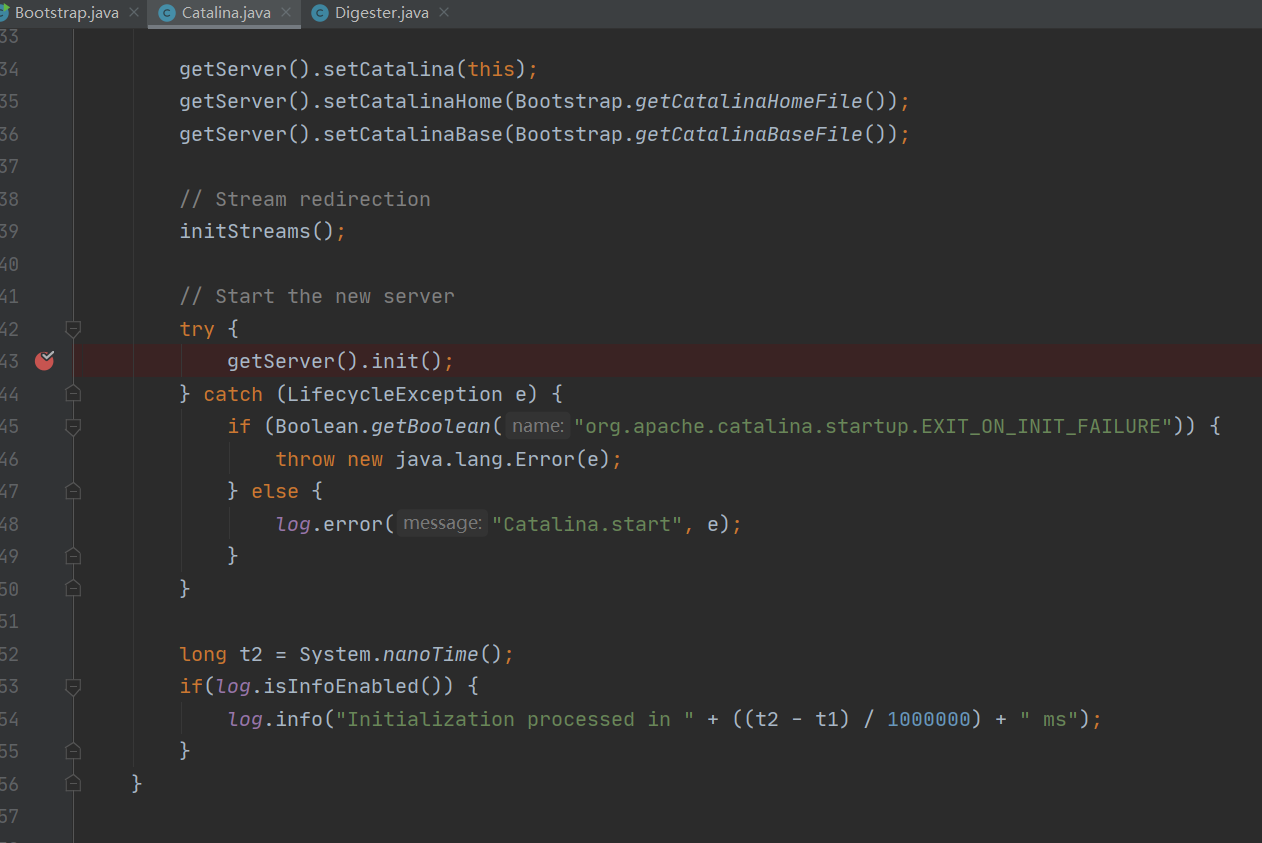Click the Catalina.java class file icon
This screenshot has width=1262, height=843.
tap(167, 13)
